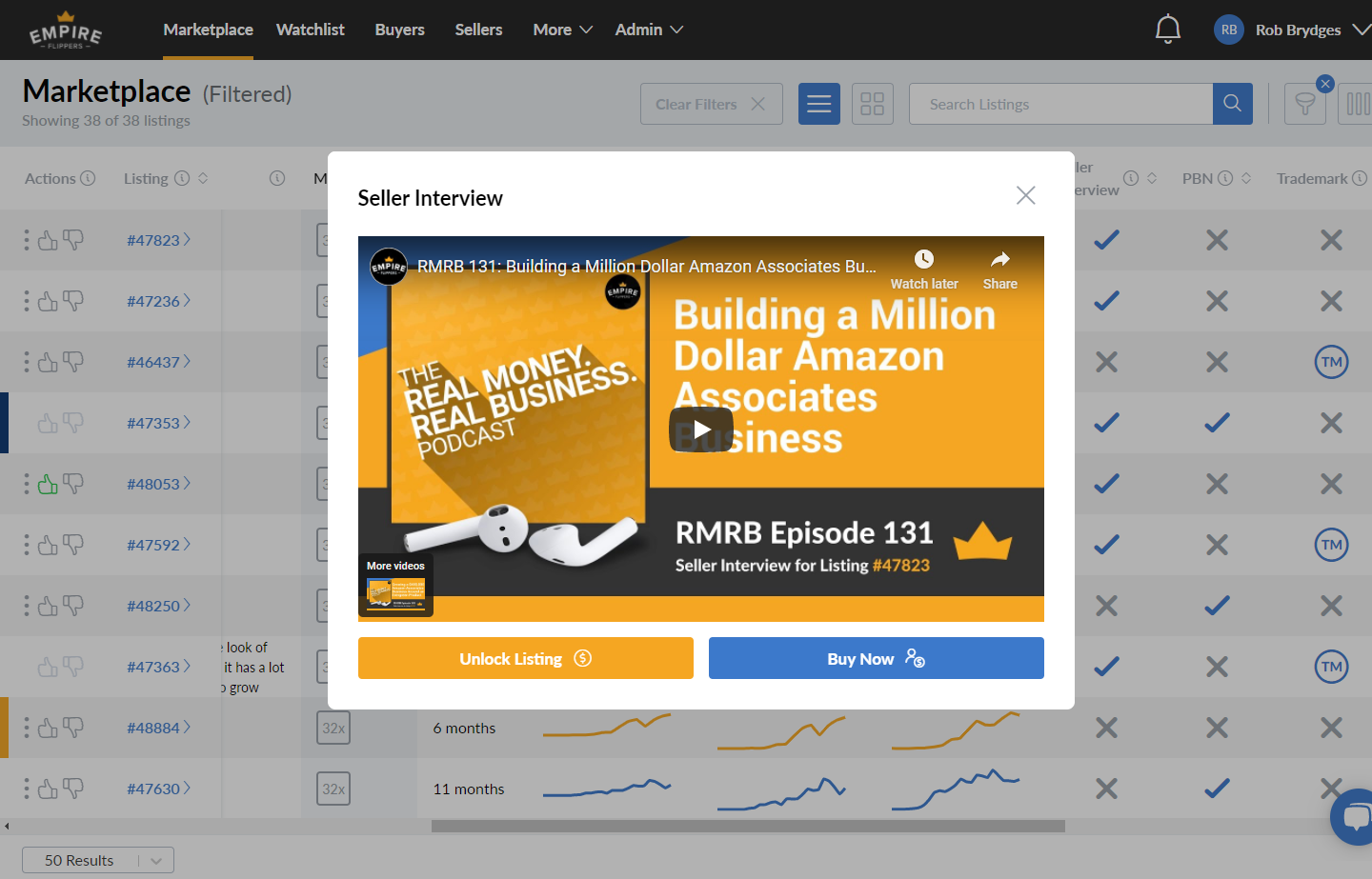Click the Actions info icon
1372x879 pixels.
point(88,178)
